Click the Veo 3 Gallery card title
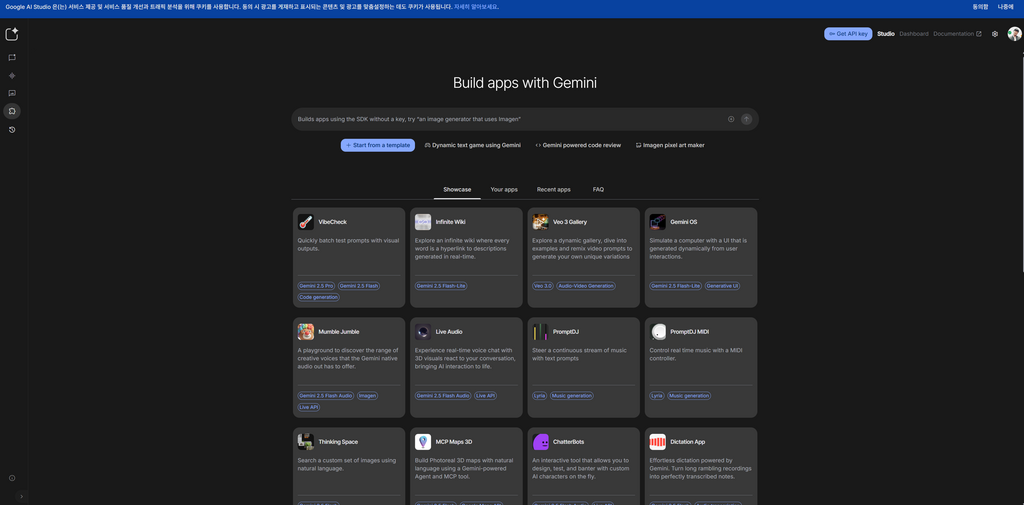Screen dimensions: 1024x505 click(570, 222)
